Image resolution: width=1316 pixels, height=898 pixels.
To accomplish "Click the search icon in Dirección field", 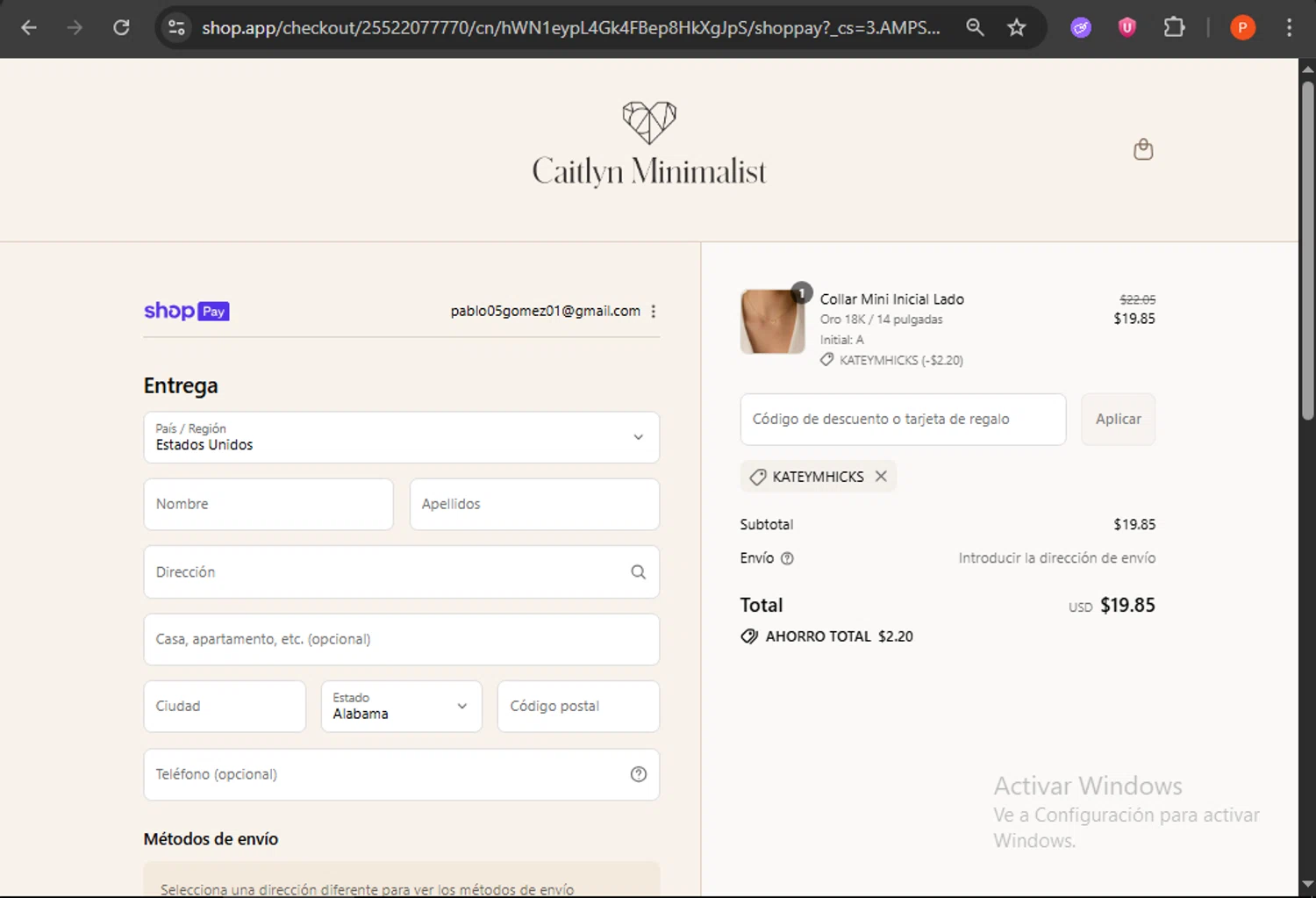I will click(x=638, y=571).
